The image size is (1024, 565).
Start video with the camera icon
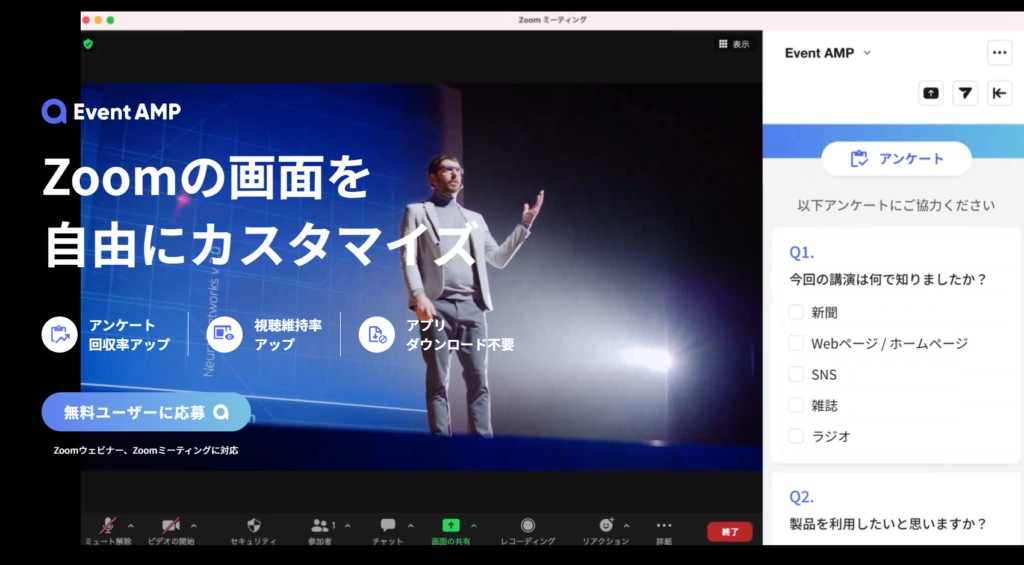point(171,525)
